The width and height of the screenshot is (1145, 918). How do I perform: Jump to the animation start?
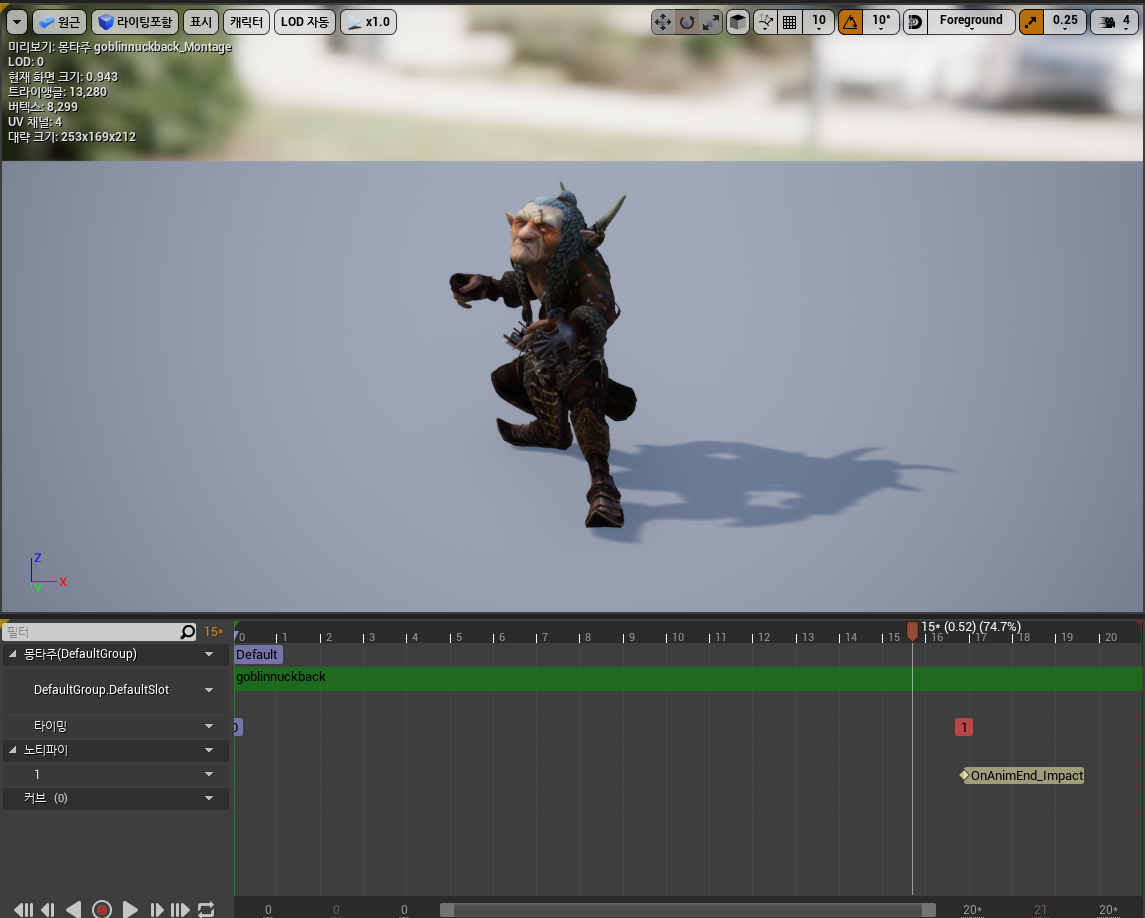pyautogui.click(x=23, y=909)
